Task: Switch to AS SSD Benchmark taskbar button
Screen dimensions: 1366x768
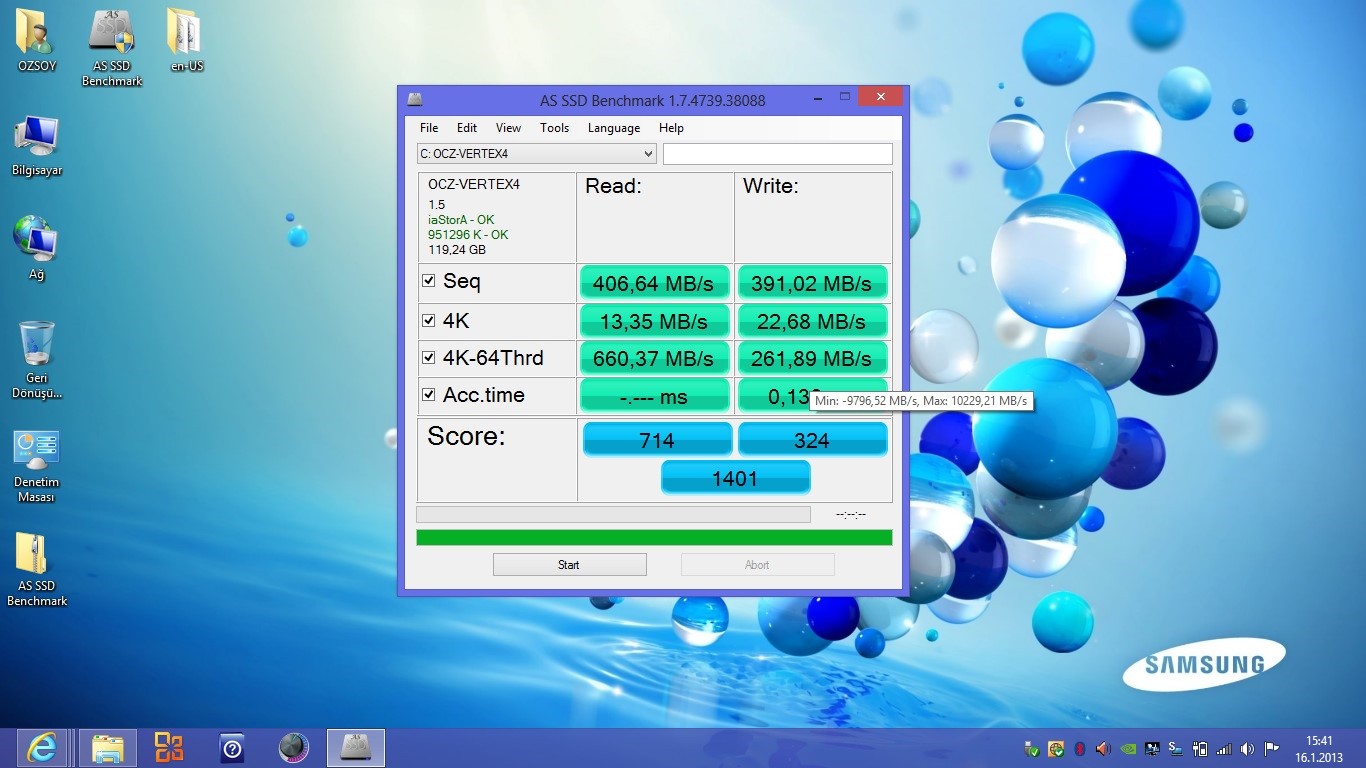Action: [356, 747]
